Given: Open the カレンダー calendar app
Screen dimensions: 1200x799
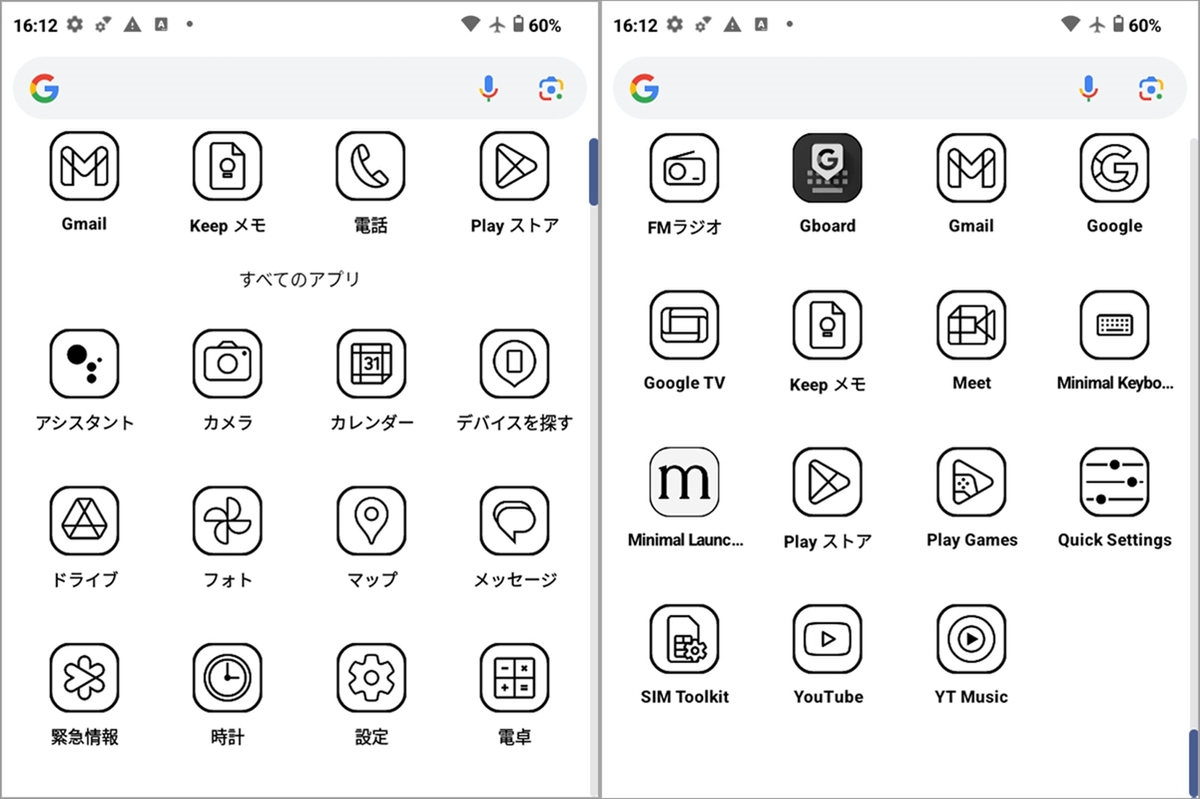Looking at the screenshot, I should (371, 364).
